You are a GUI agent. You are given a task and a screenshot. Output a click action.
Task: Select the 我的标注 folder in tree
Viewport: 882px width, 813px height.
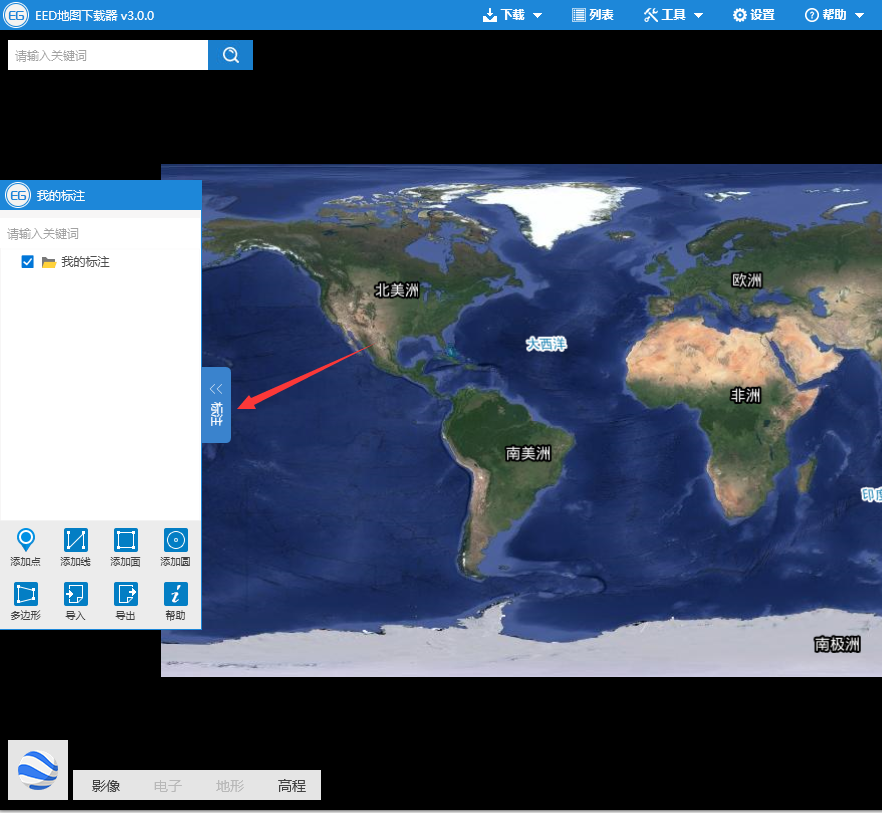click(x=84, y=262)
